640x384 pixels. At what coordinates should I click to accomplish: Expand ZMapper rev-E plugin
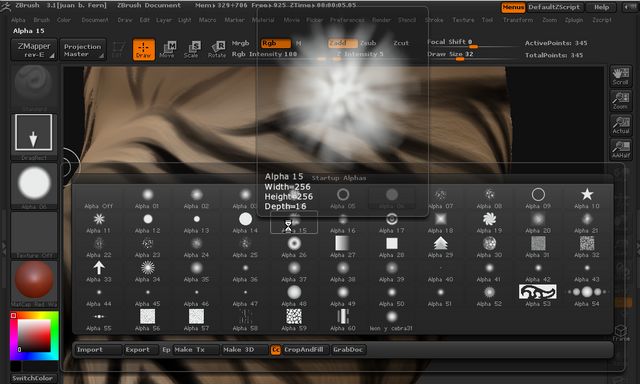34,50
